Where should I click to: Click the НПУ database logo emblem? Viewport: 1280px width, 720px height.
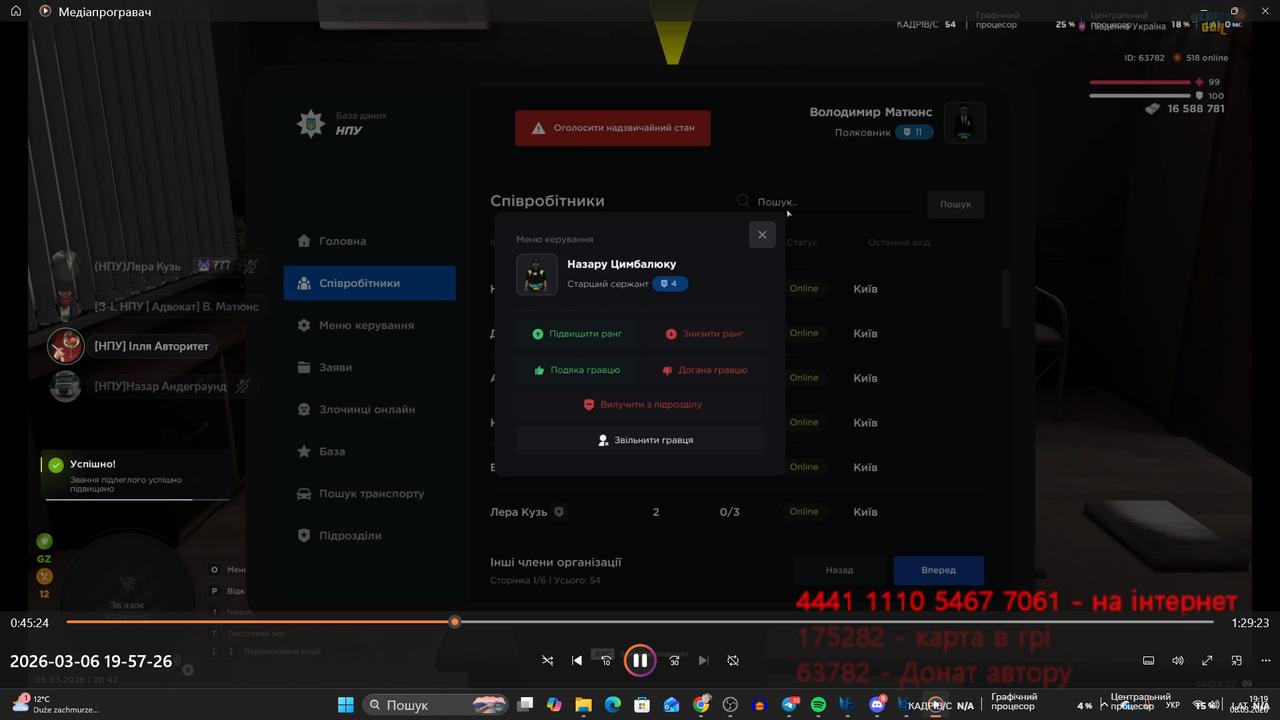click(x=311, y=124)
